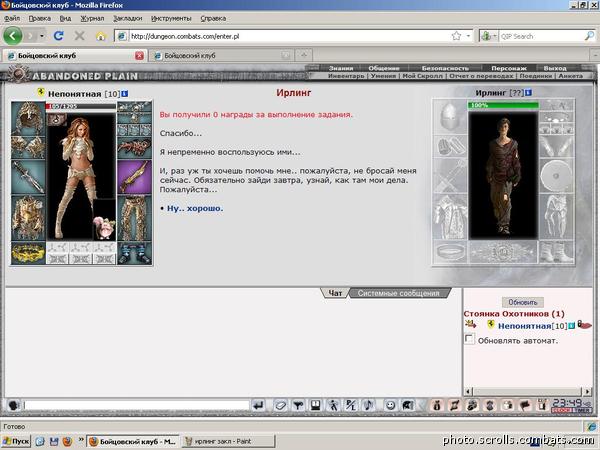Open the Справка menu

(213, 18)
